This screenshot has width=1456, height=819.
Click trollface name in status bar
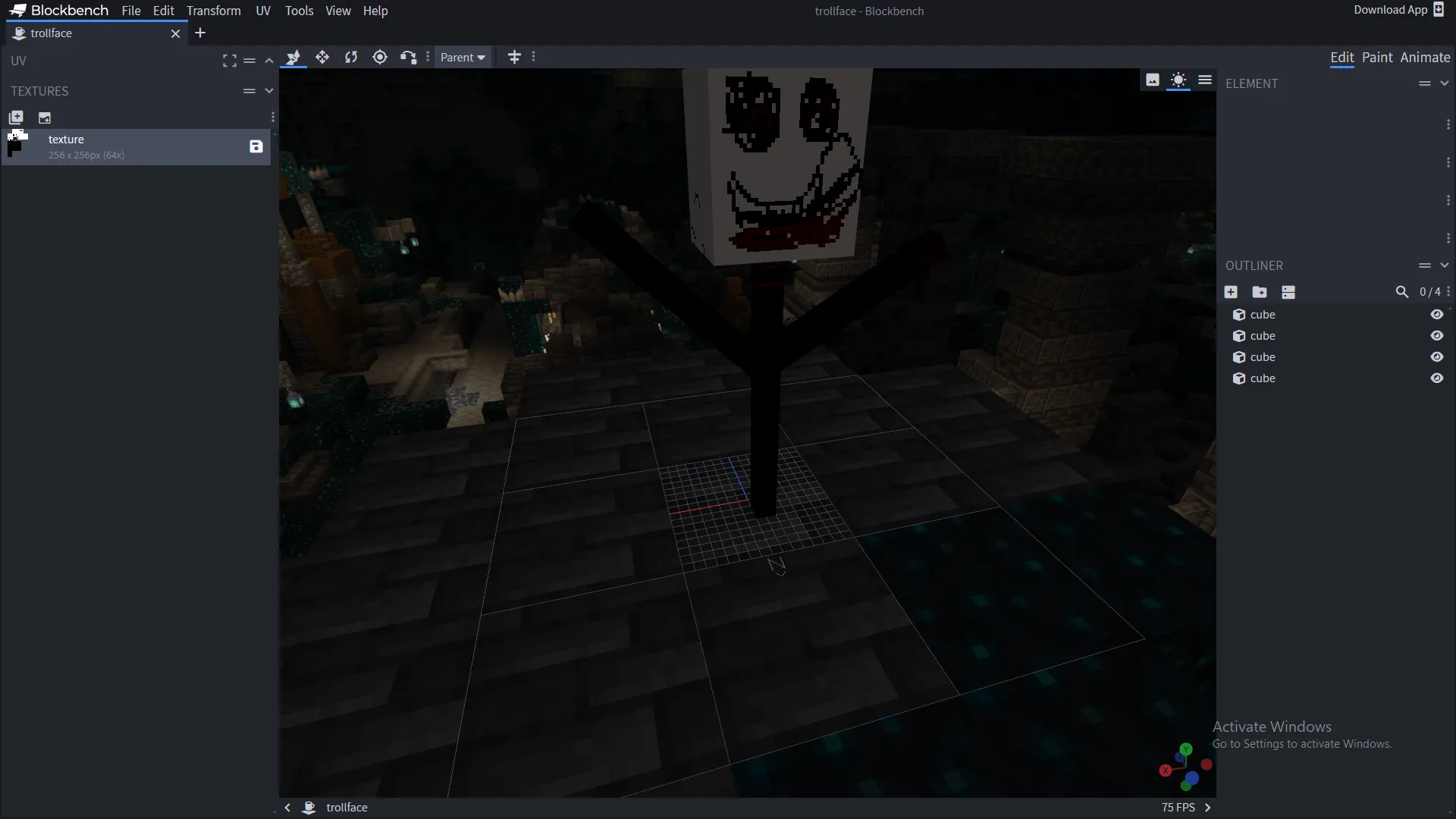click(x=347, y=808)
